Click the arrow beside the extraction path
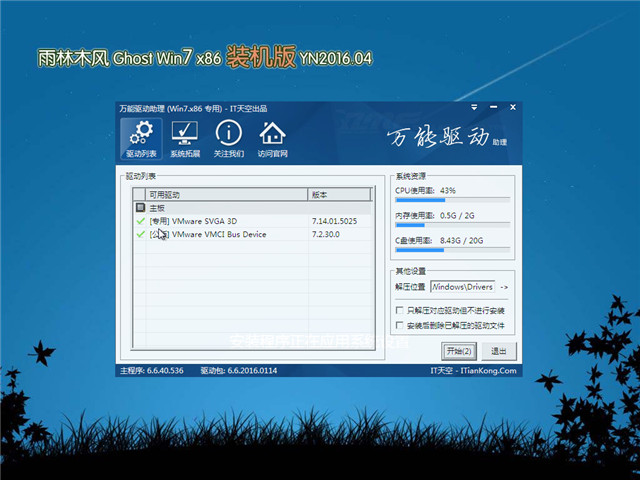The height and width of the screenshot is (480, 640). [x=504, y=287]
